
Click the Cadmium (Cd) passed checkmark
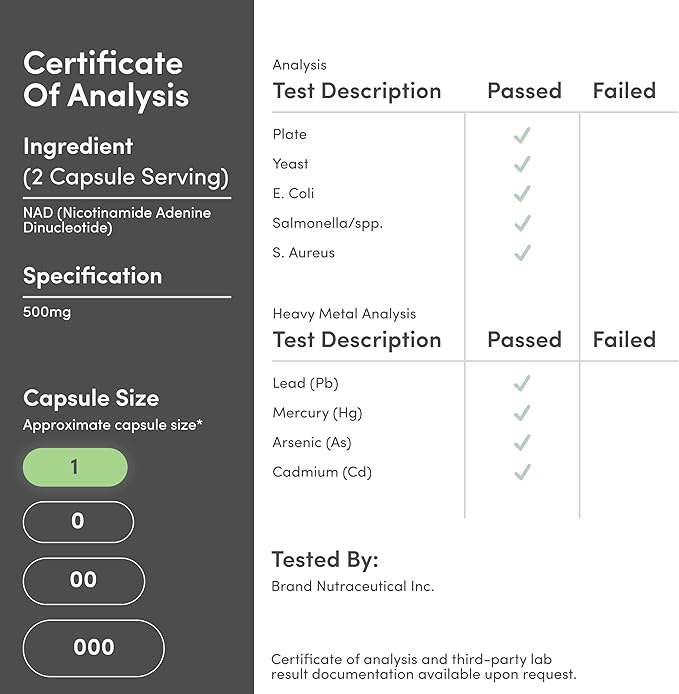521,472
